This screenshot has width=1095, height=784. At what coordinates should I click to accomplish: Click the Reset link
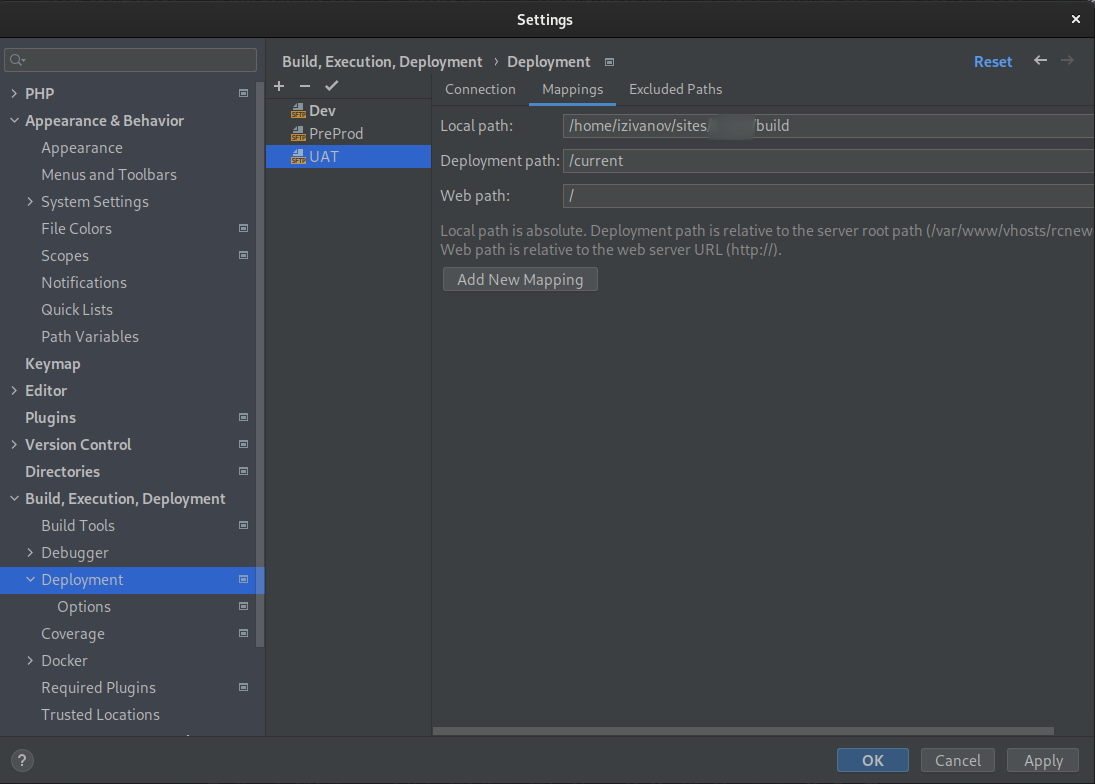click(992, 61)
